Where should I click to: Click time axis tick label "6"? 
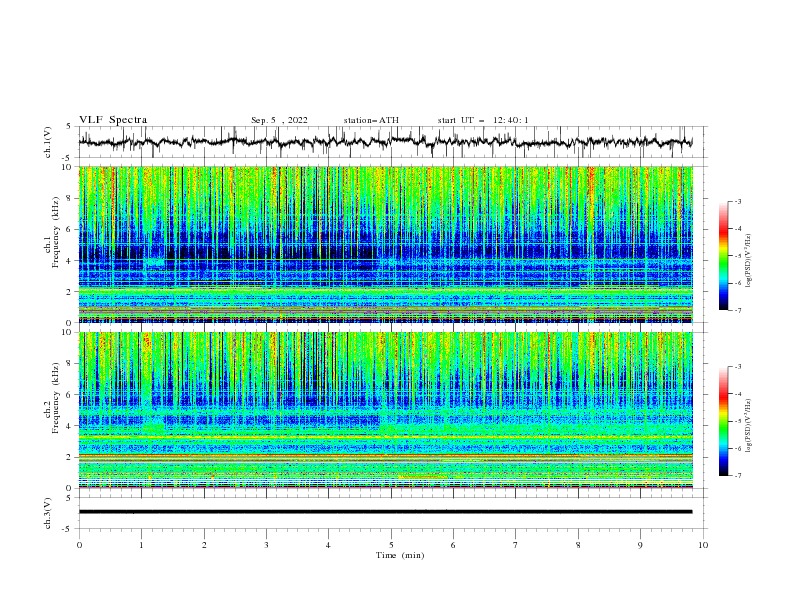tap(453, 545)
